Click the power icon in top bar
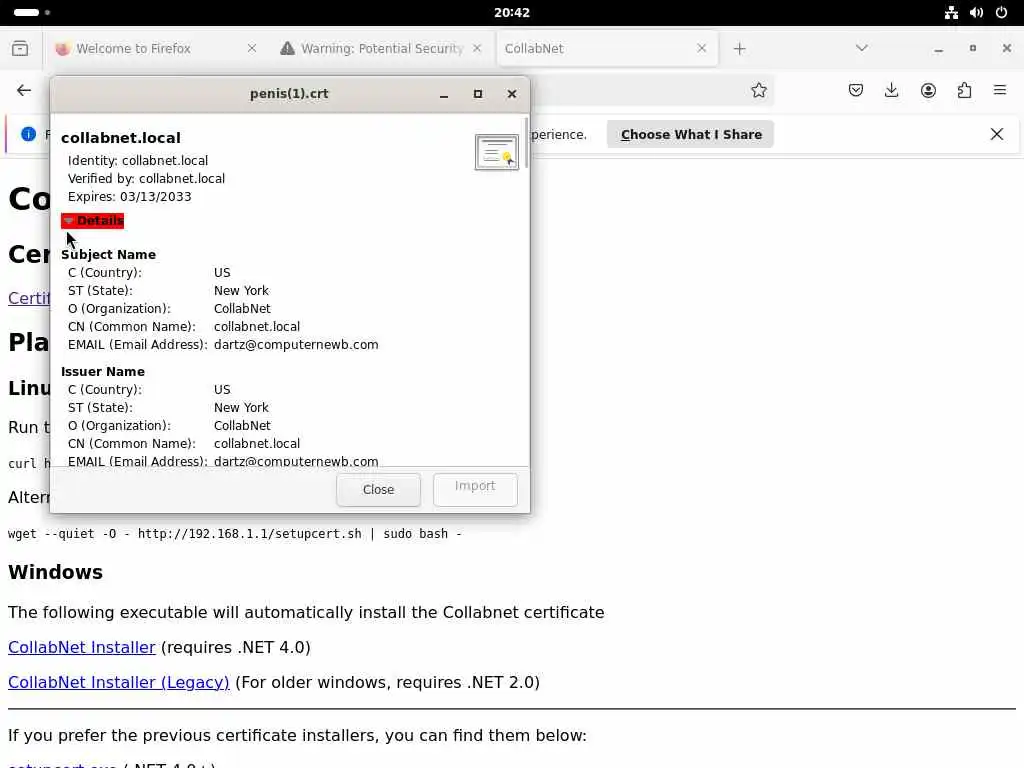 pyautogui.click(x=1001, y=12)
